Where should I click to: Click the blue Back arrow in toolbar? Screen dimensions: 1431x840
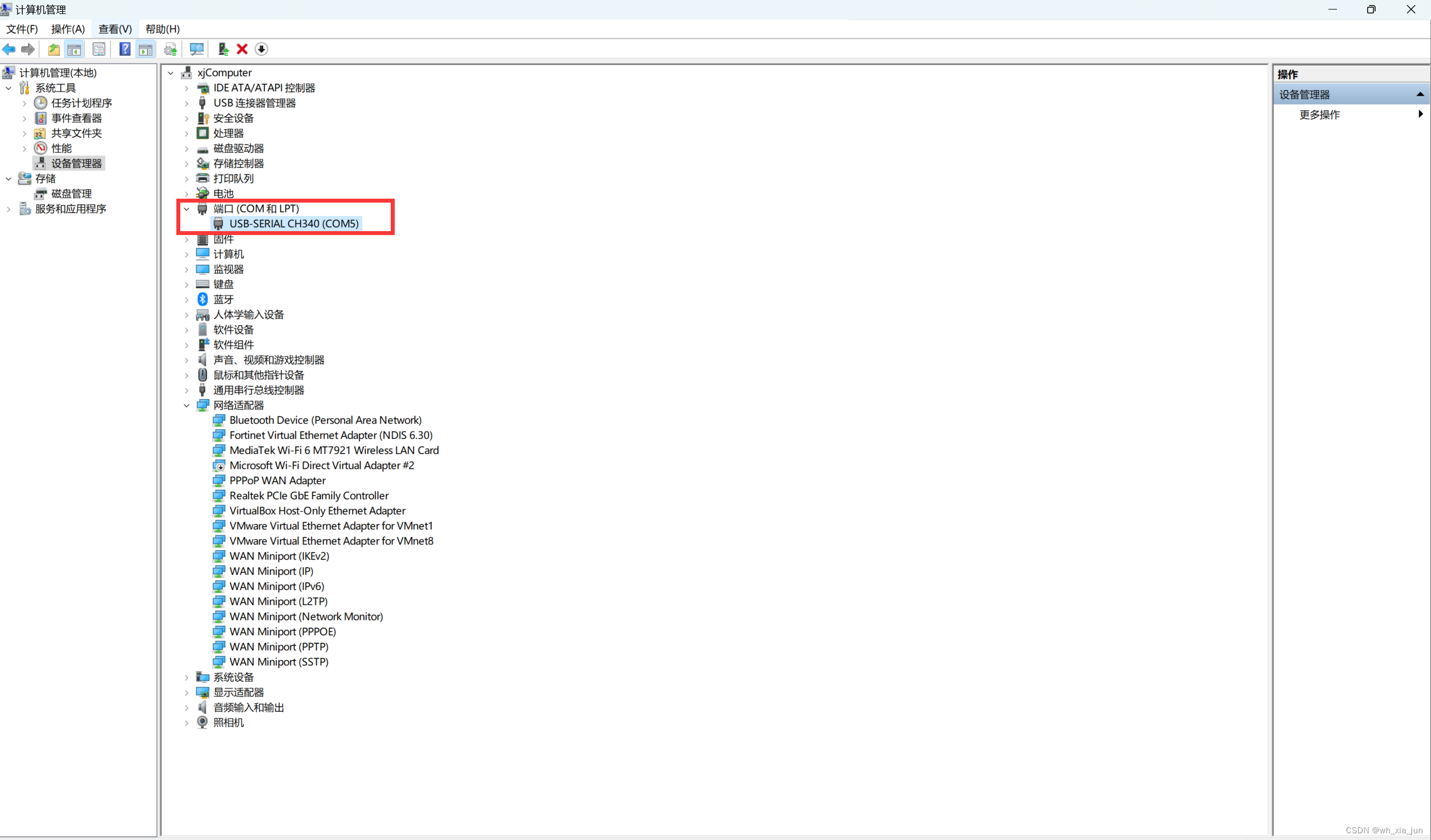pos(9,49)
